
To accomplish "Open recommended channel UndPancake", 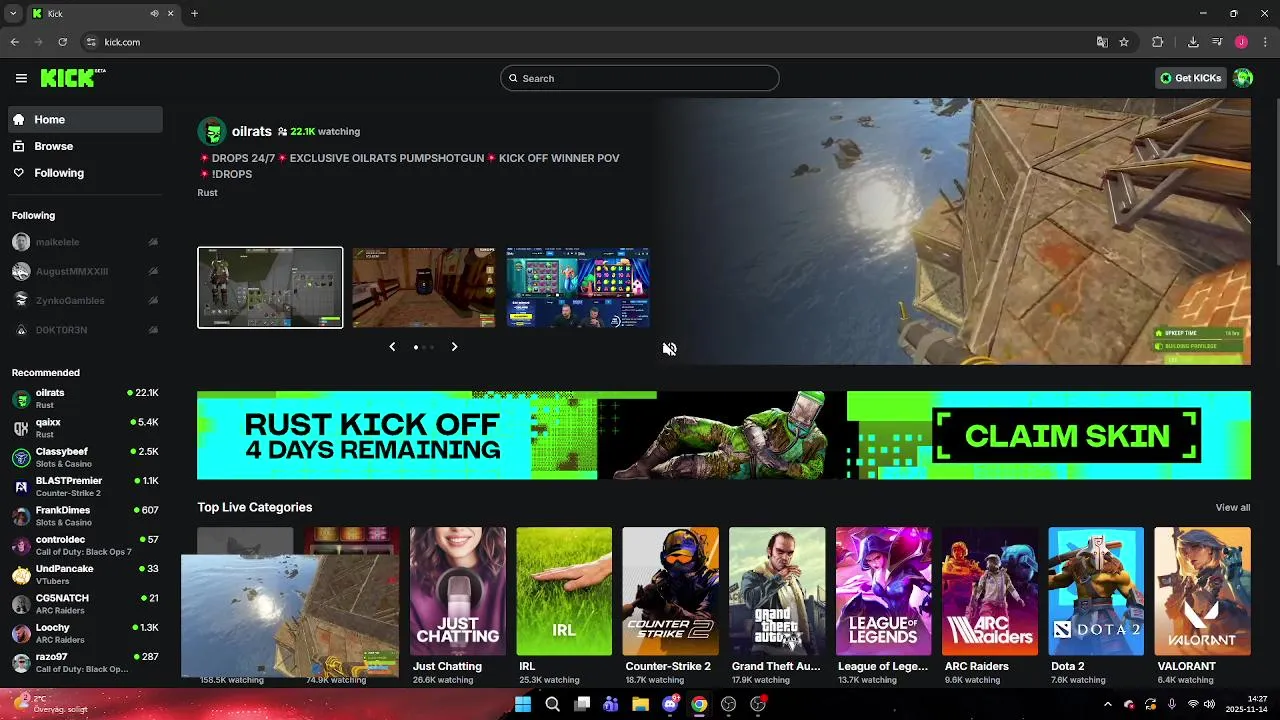I will click(x=85, y=574).
